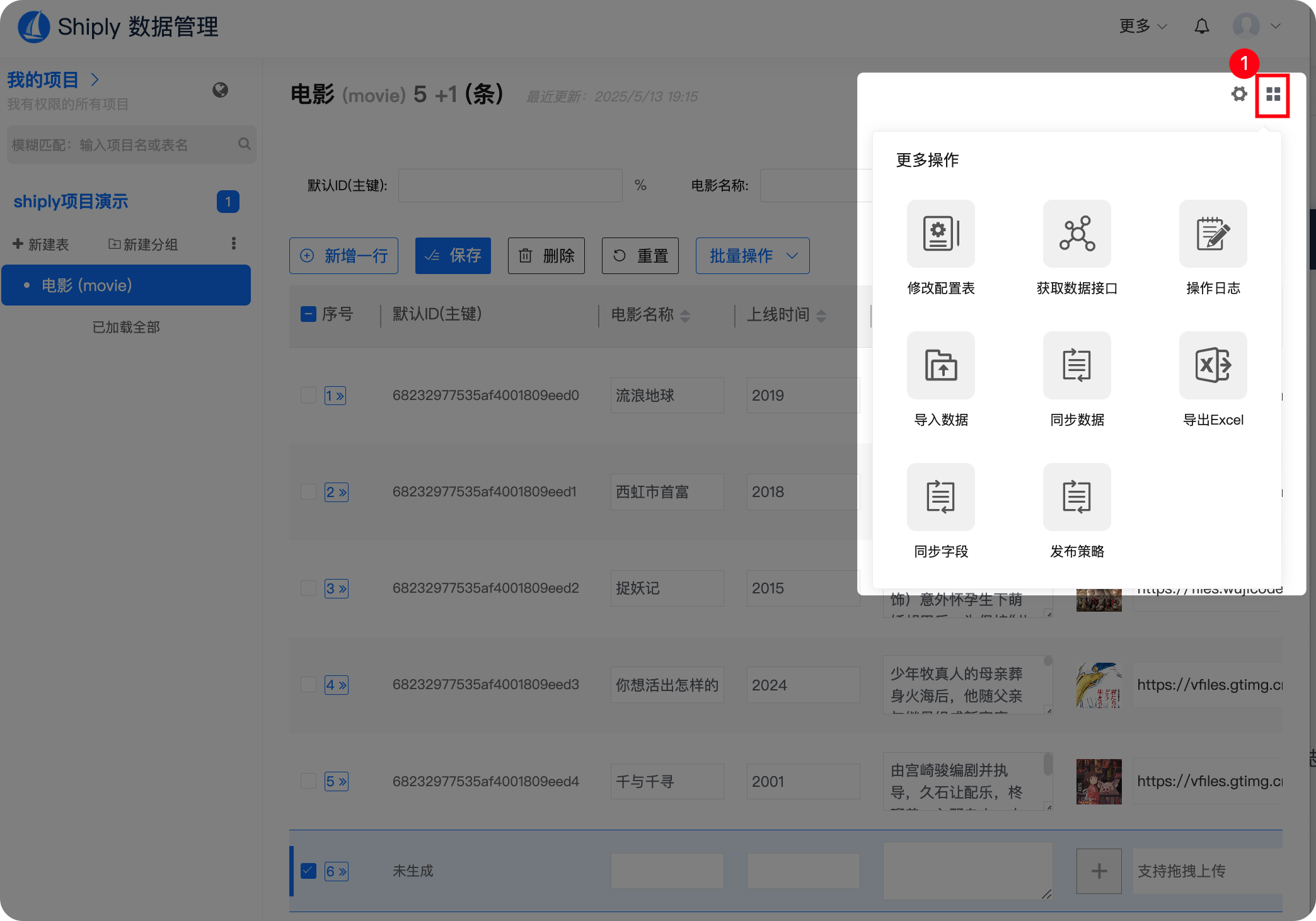1316x921 pixels.
Task: Expand row 1 detail arrow
Action: (x=335, y=396)
